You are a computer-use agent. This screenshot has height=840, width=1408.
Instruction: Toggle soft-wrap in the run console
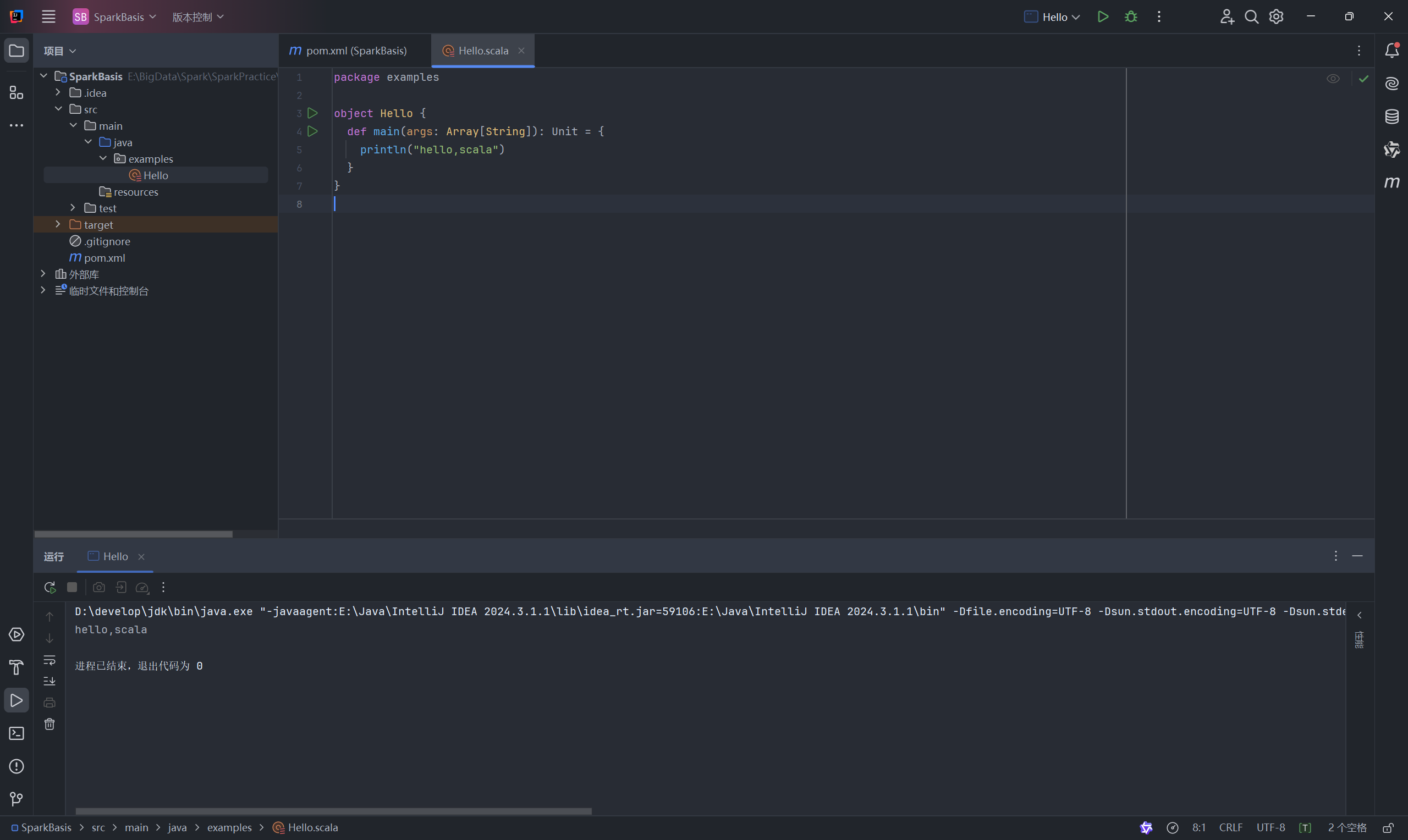(x=50, y=660)
